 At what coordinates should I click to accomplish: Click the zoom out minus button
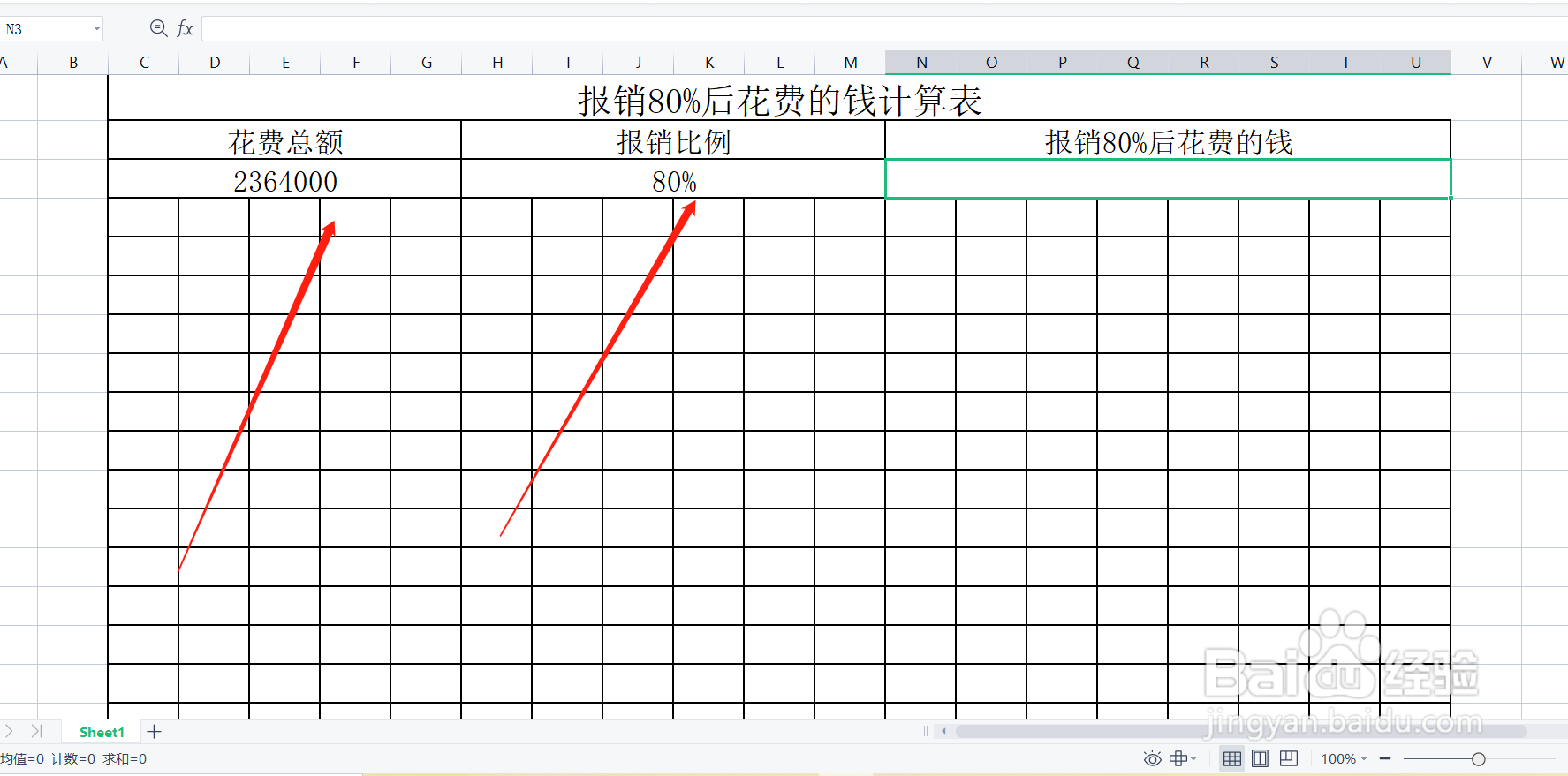pos(1385,758)
